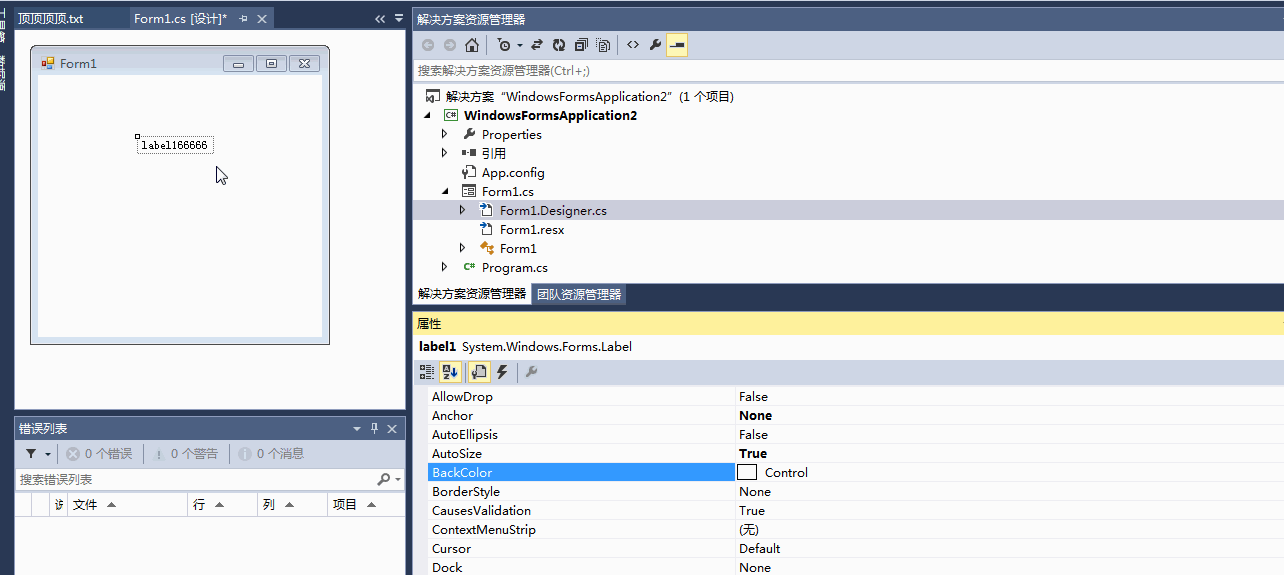The width and height of the screenshot is (1284, 575).
Task: Click the View Code icon
Action: [x=633, y=45]
